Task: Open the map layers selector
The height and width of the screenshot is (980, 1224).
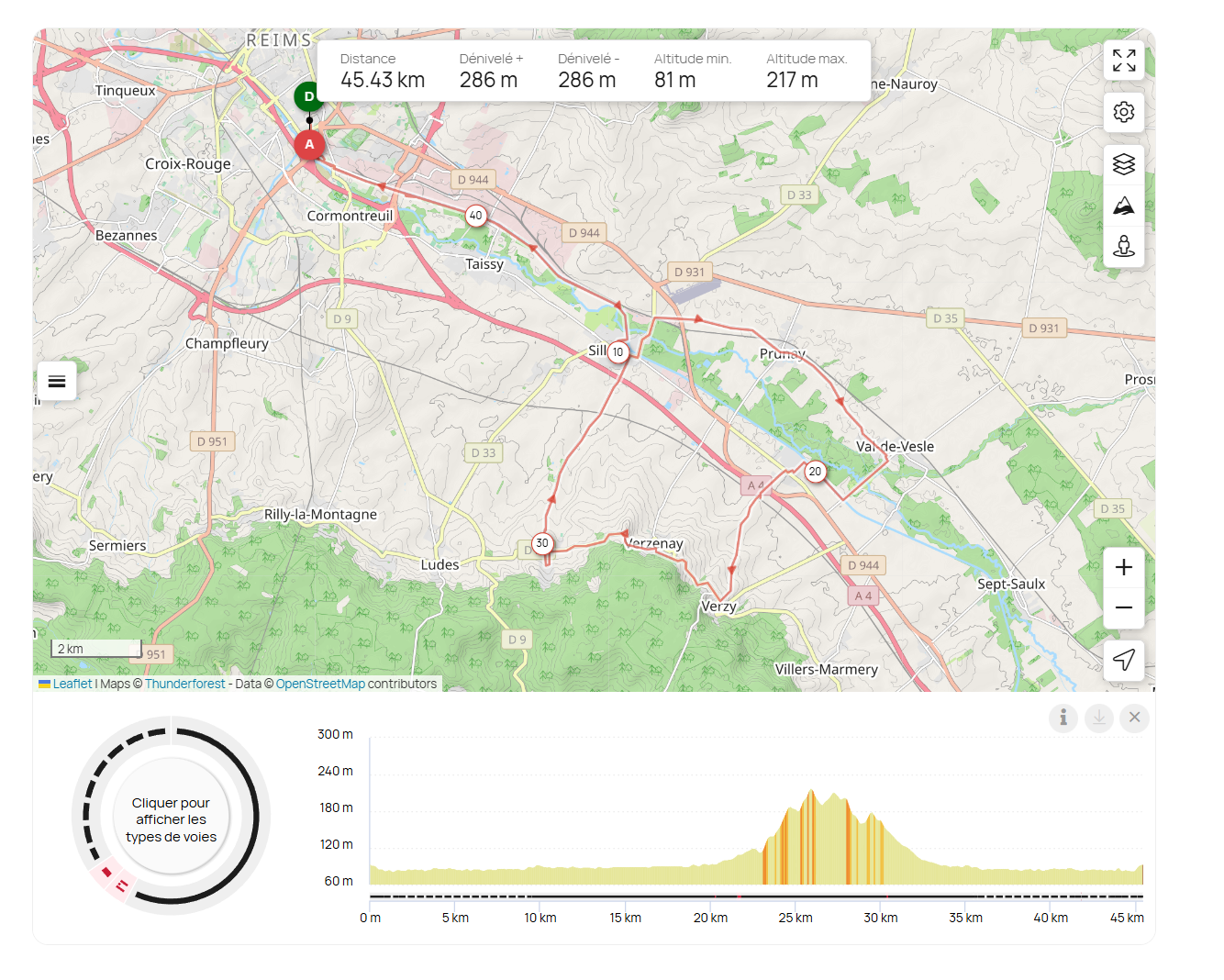Action: 1123,164
